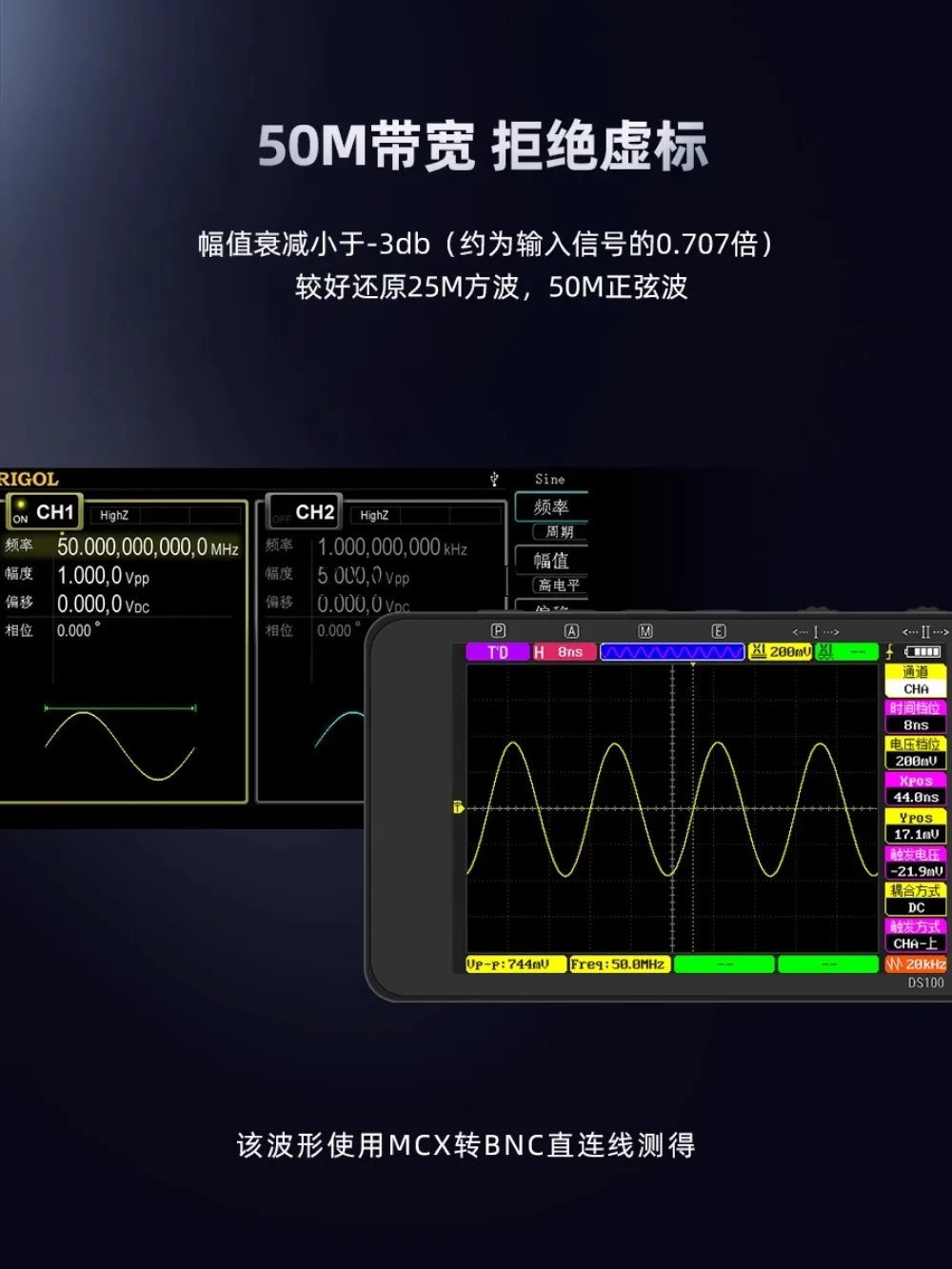Select the CH2 HighZ impedance tab
952x1269 pixels.
point(374,515)
